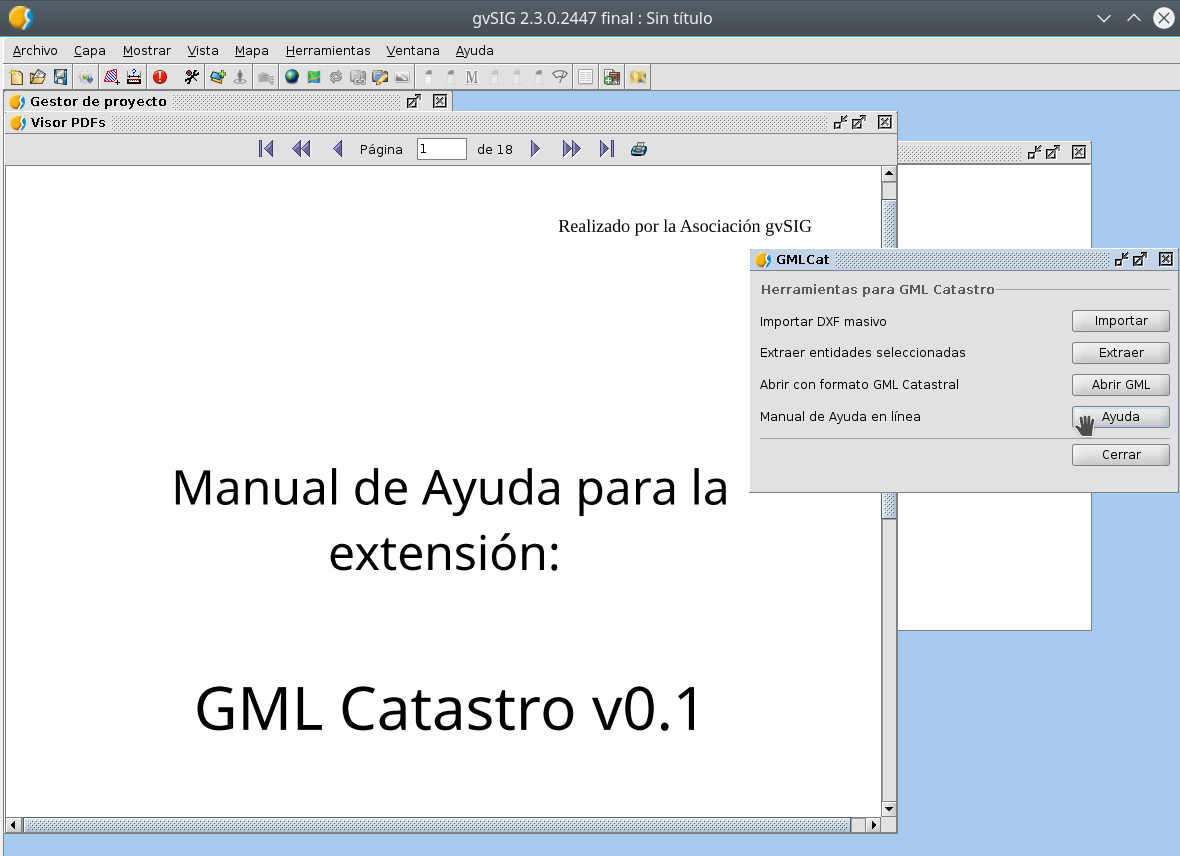Close the GMLCat dialog with Cerrar
This screenshot has width=1180, height=856.
(1120, 455)
